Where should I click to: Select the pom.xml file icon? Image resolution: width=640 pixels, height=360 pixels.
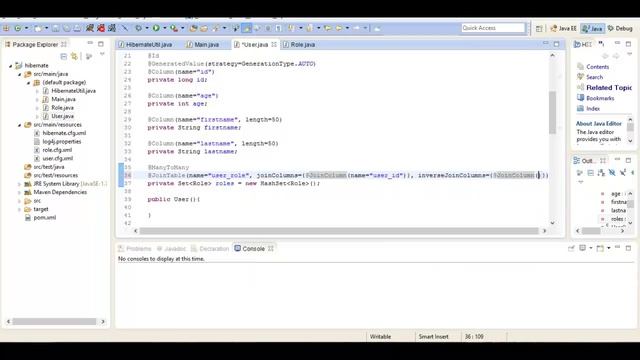(28, 218)
